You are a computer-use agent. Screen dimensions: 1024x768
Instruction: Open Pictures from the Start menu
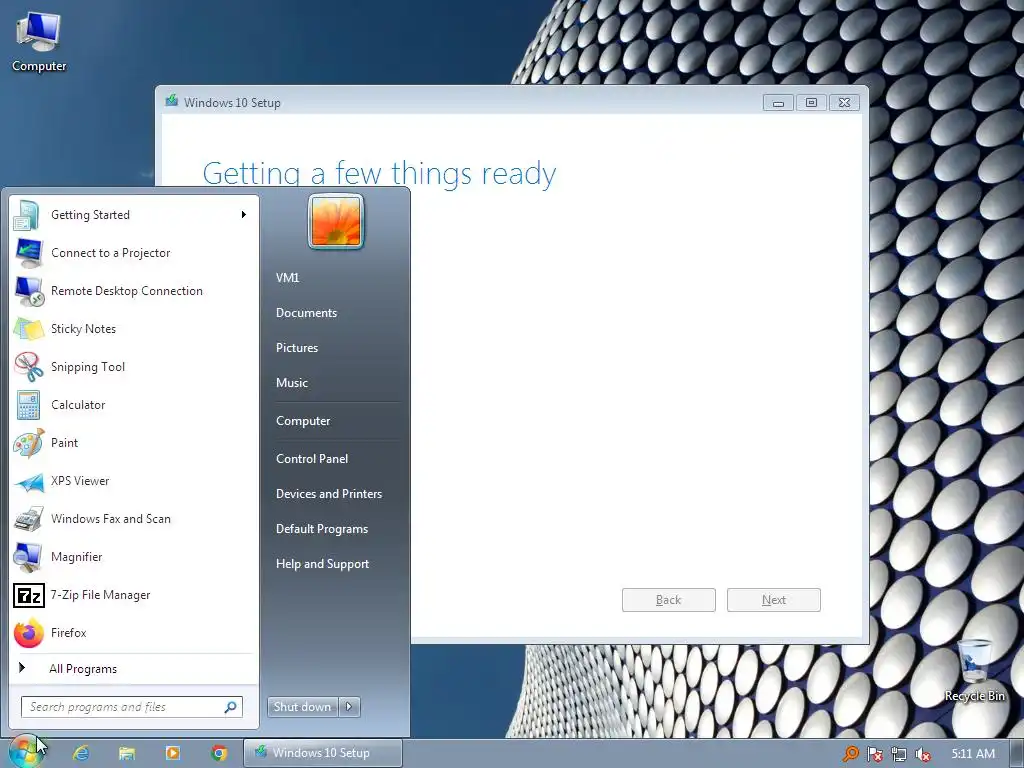point(296,348)
